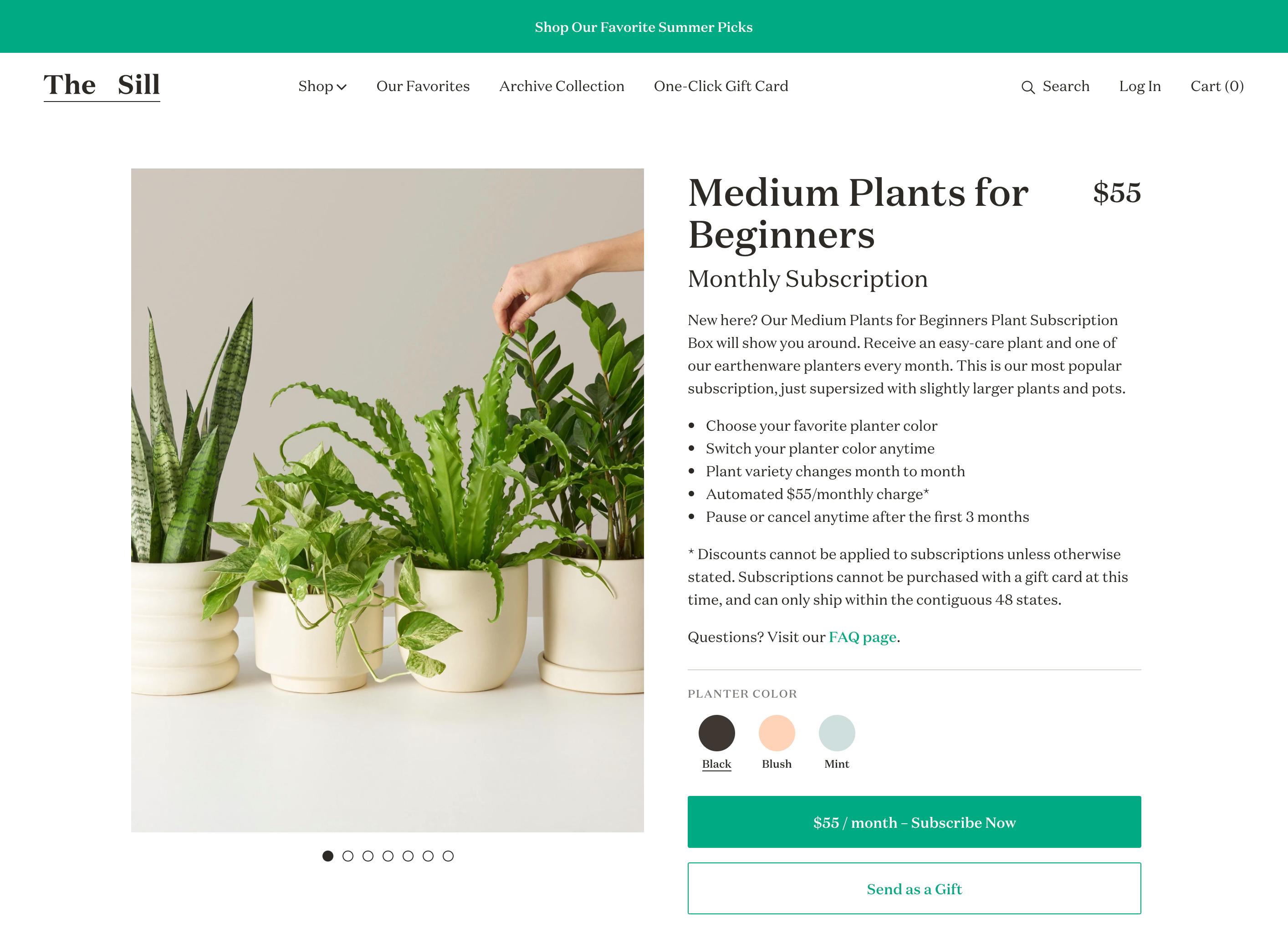Visit the FAQ page link
Screen dimensions: 1288x933
point(862,637)
